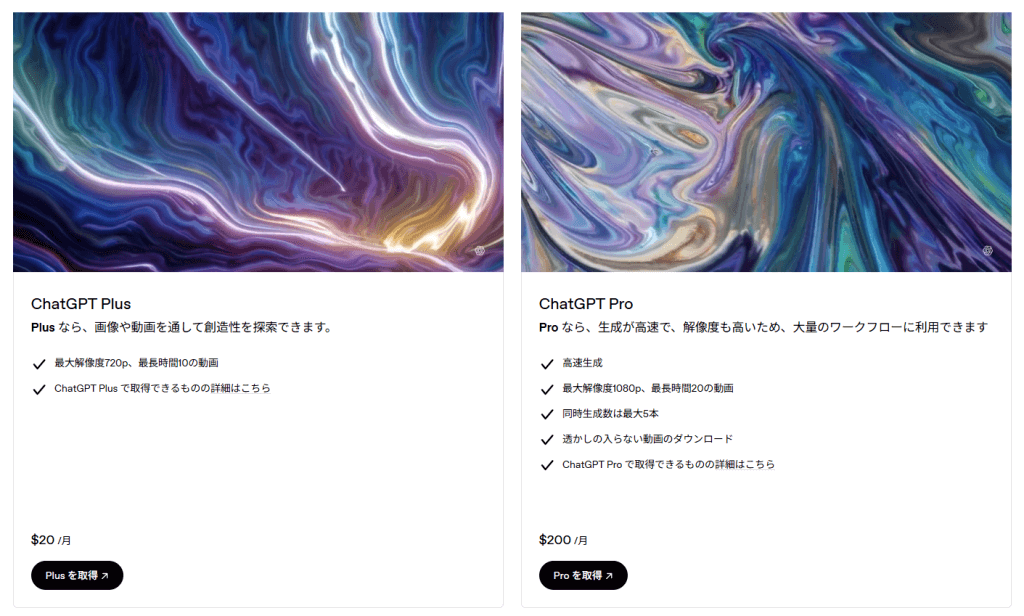Click OpenAI logo watermark on Pro image

click(987, 251)
